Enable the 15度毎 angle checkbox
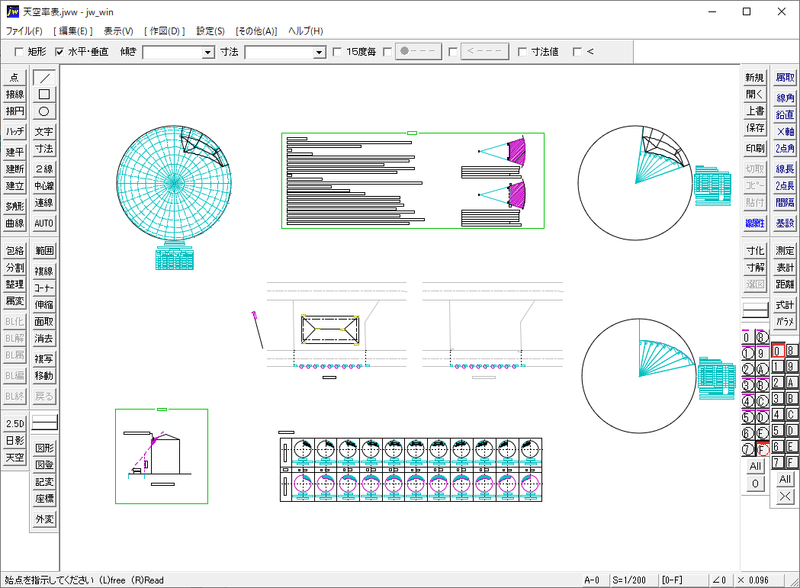Screen dimensions: 800x588 [x=338, y=52]
